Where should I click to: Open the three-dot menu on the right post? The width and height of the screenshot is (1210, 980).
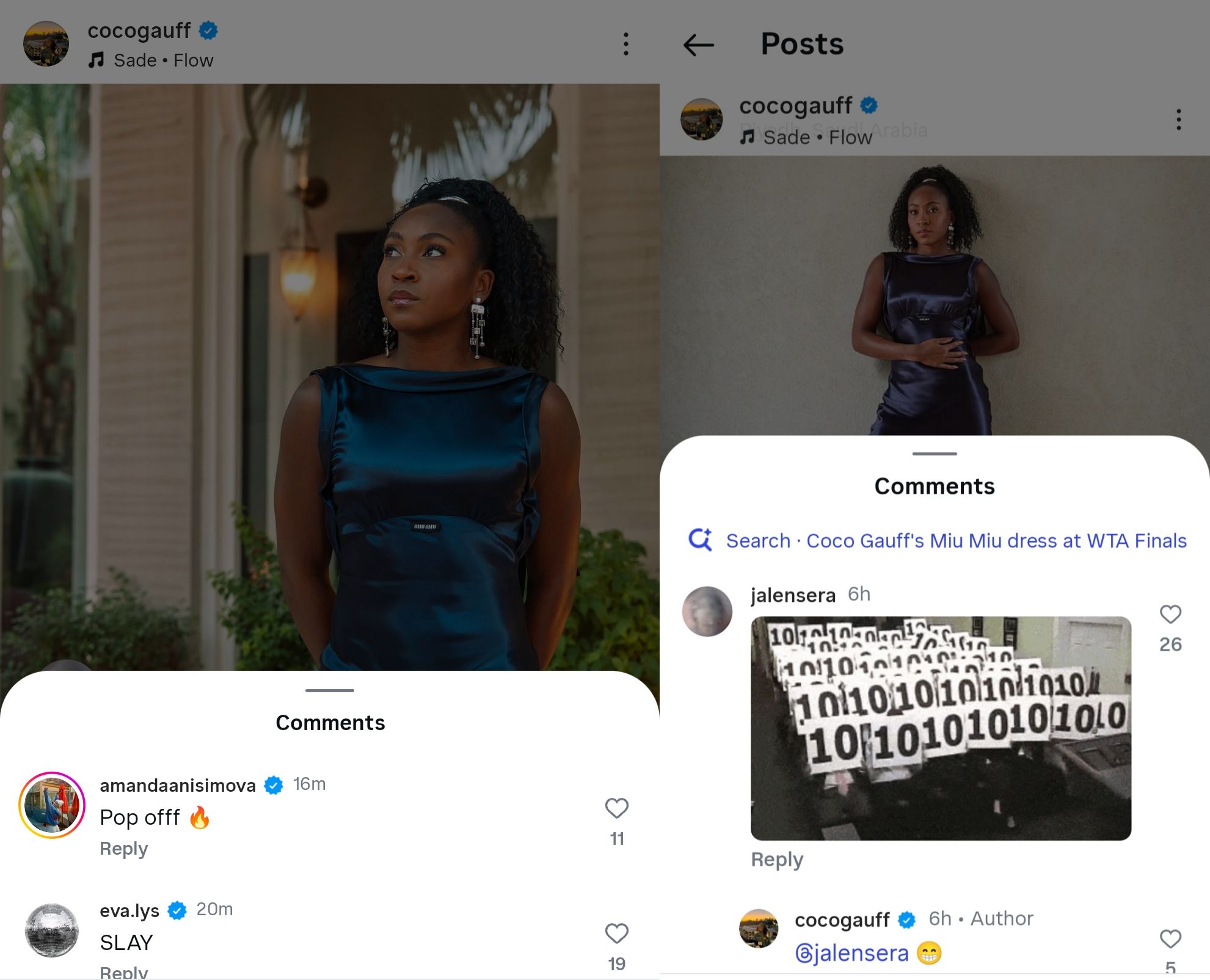[1178, 120]
